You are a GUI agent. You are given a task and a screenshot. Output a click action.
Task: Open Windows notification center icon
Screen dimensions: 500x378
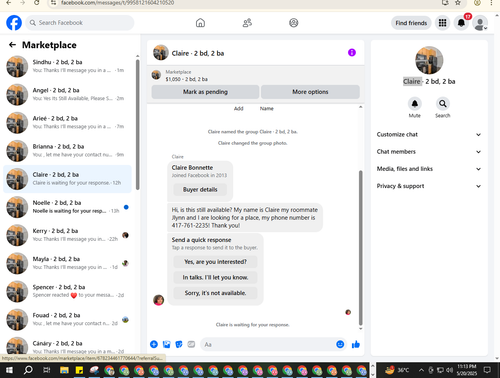click(x=487, y=370)
